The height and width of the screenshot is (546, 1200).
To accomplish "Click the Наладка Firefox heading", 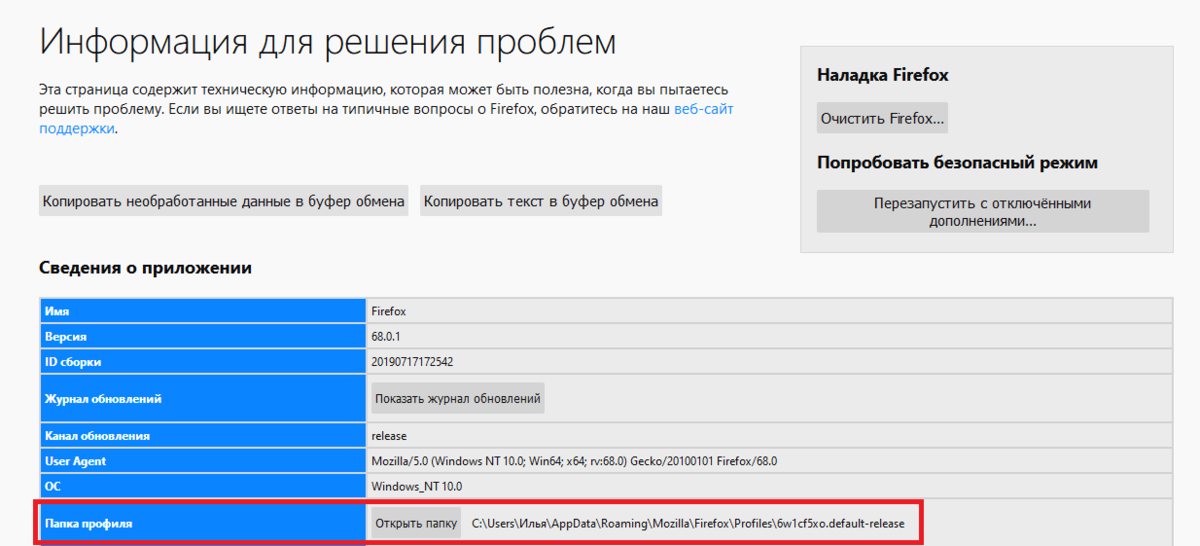I will click(883, 75).
